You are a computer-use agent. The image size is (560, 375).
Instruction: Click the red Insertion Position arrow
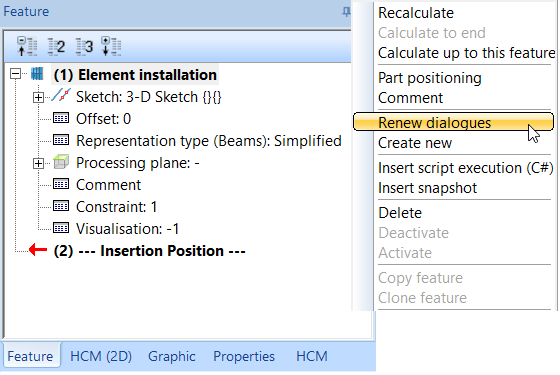click(38, 250)
